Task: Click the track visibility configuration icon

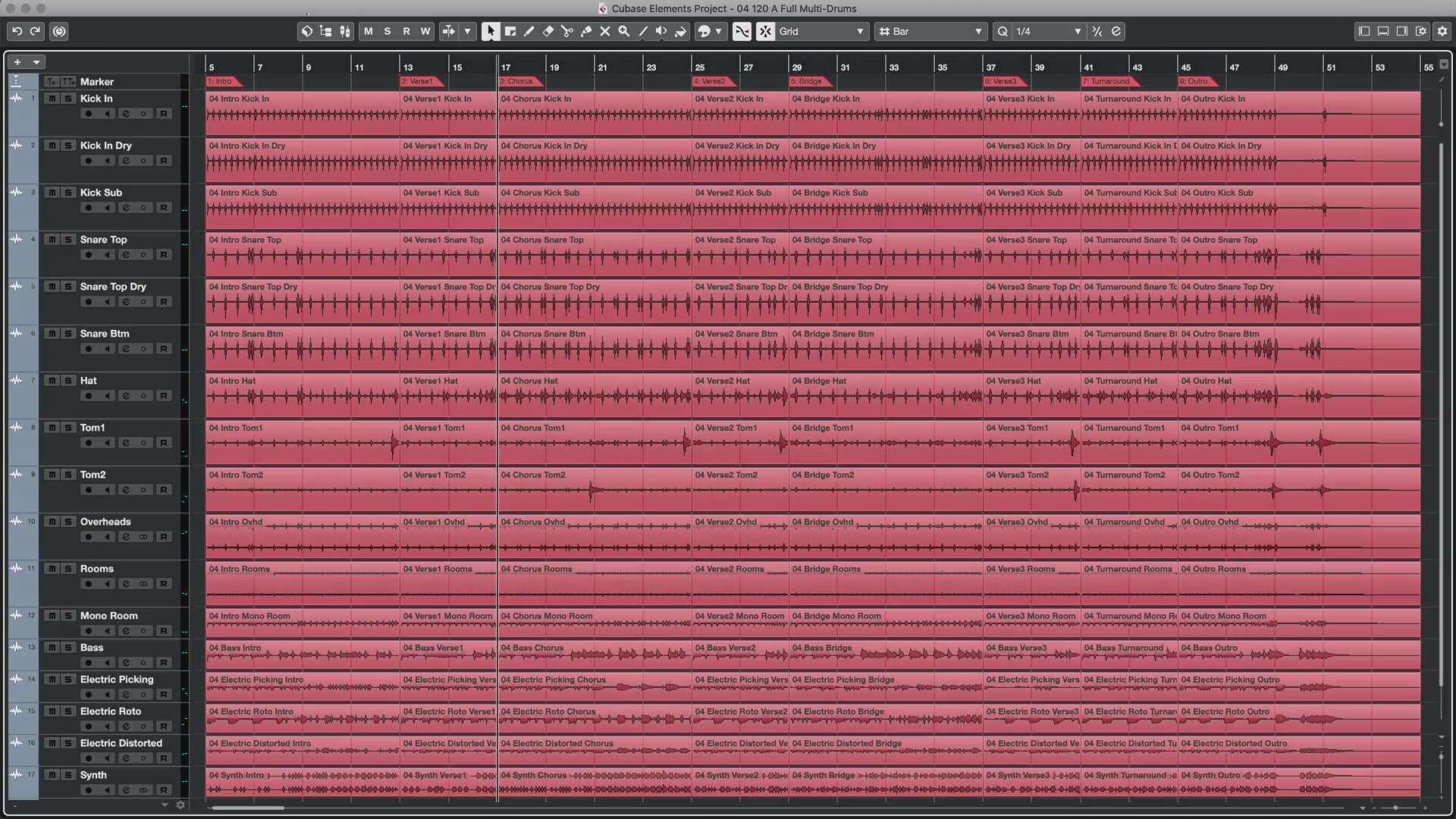Action: [326, 31]
